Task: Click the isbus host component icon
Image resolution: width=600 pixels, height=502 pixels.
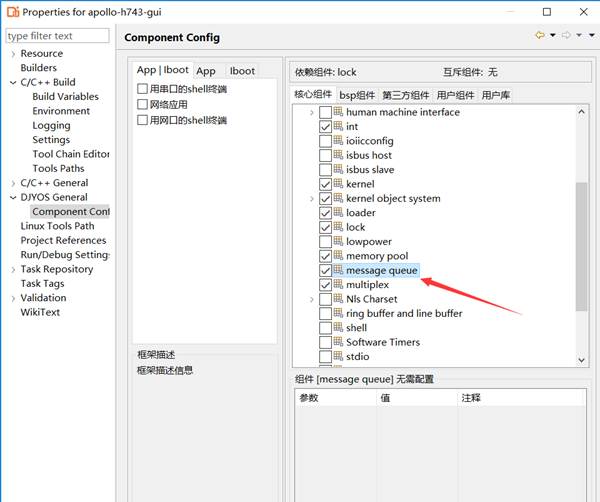Action: (339, 156)
